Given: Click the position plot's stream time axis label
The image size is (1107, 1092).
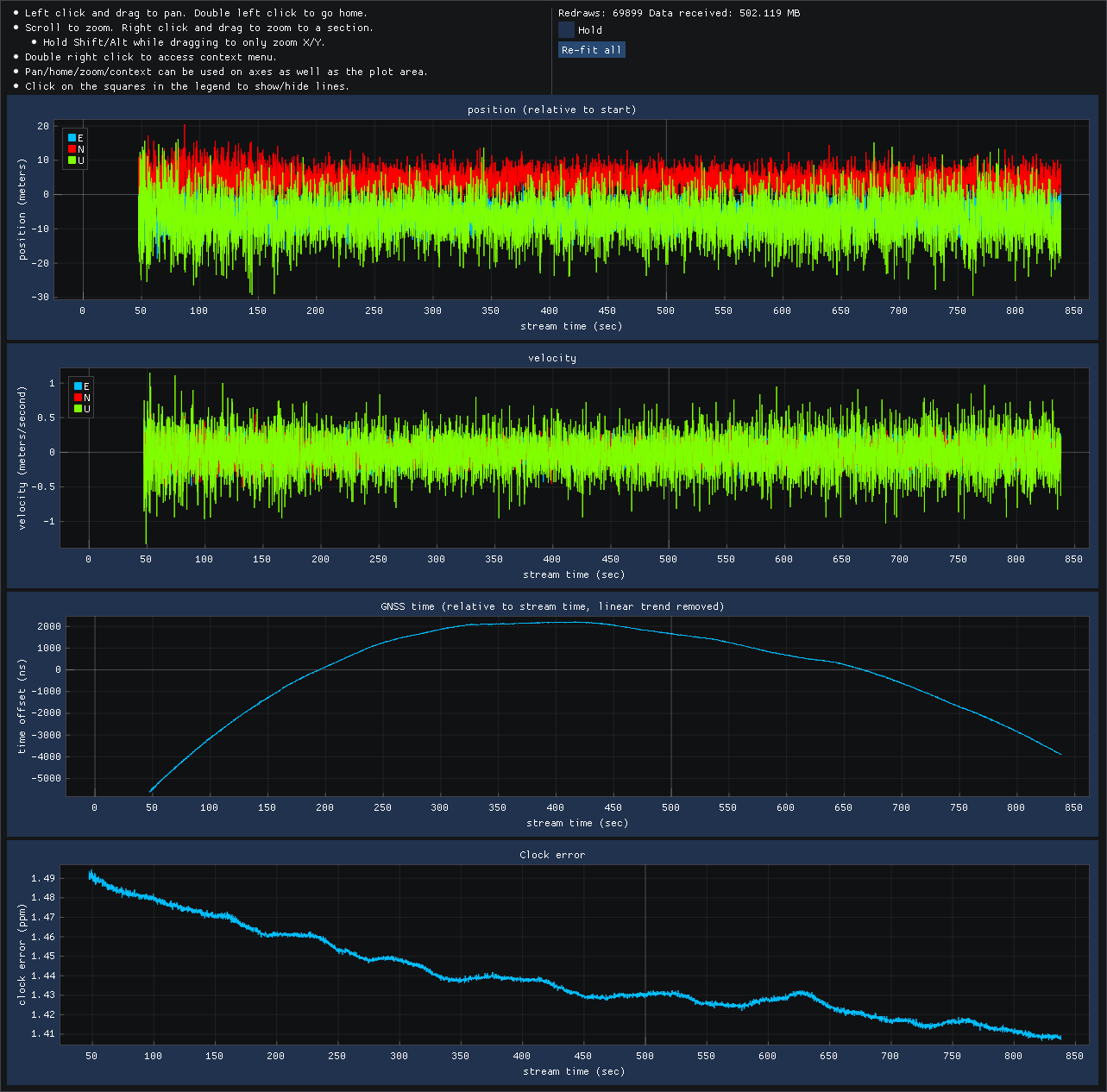Looking at the screenshot, I should [x=571, y=326].
